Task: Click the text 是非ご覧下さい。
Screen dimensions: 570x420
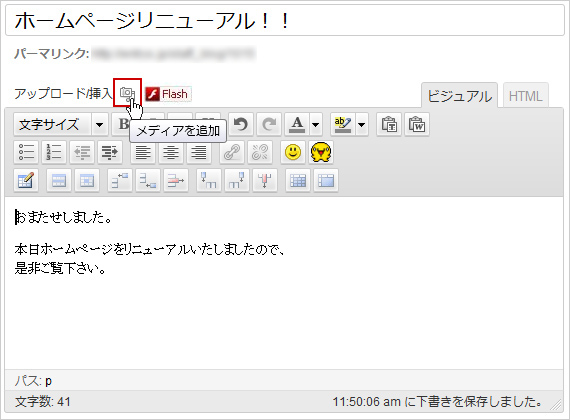Action: 61,268
